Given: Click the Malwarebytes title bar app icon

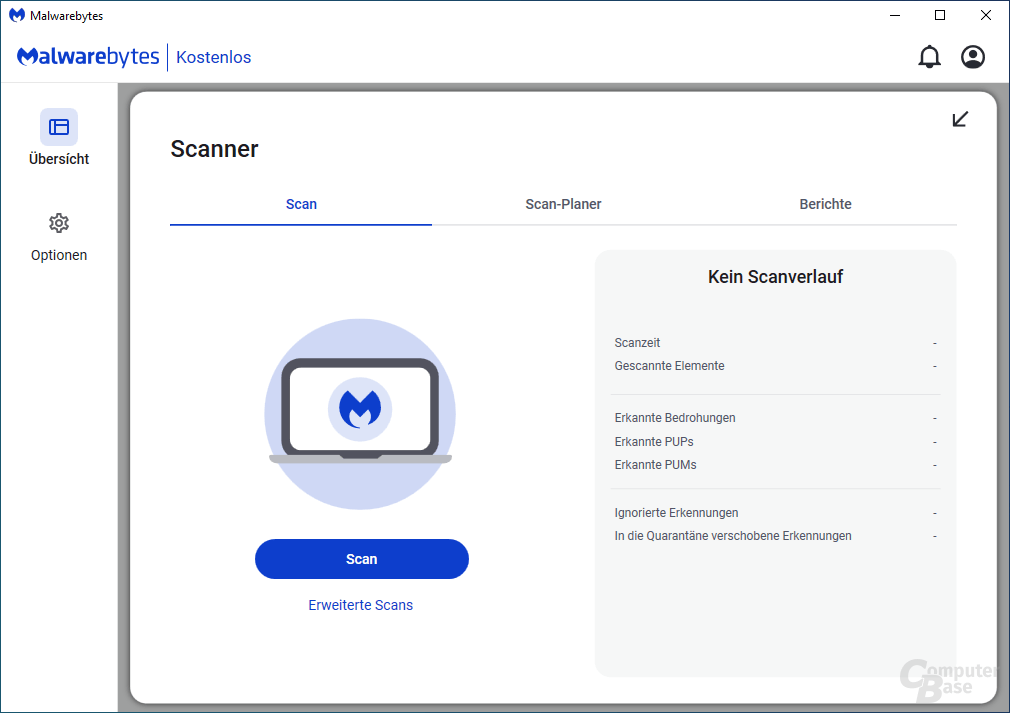Looking at the screenshot, I should click(17, 15).
